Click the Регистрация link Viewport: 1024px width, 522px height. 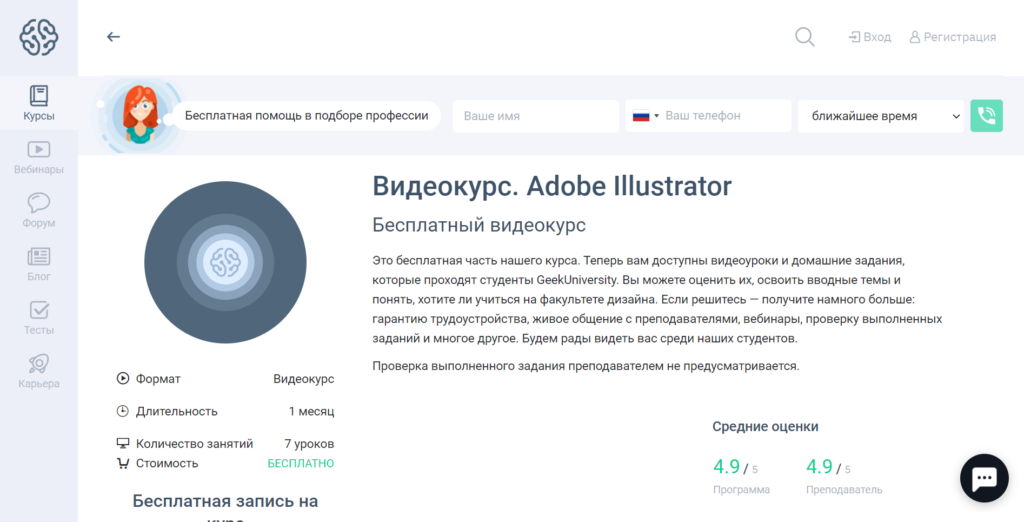click(952, 37)
